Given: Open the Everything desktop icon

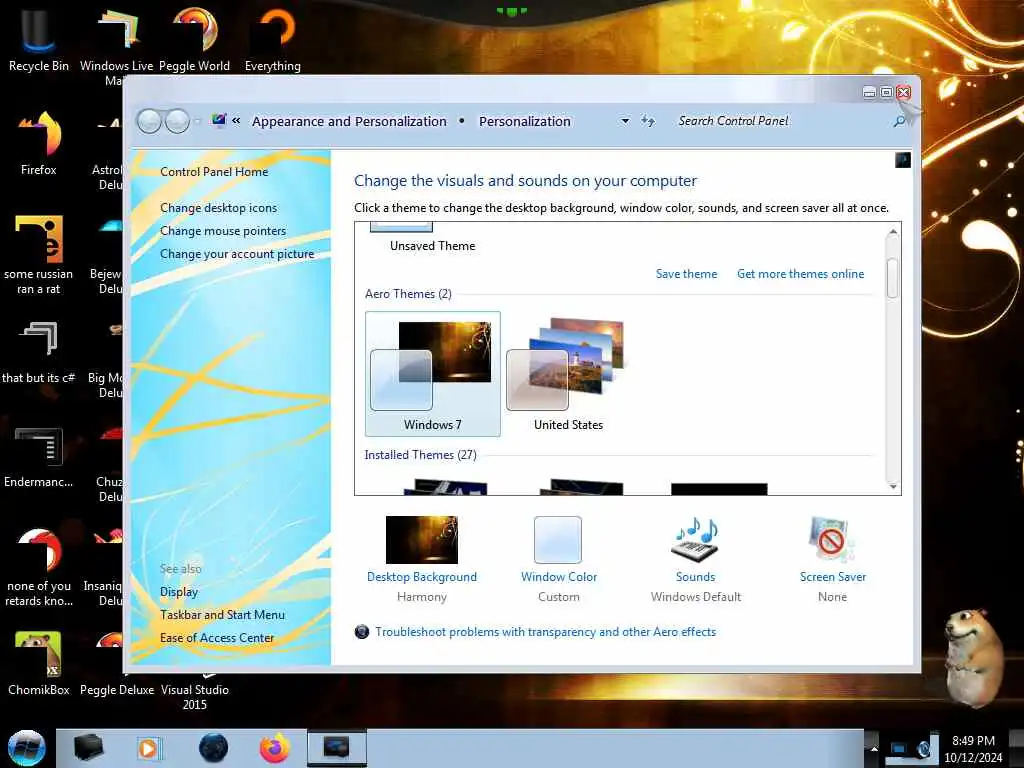Looking at the screenshot, I should (272, 39).
